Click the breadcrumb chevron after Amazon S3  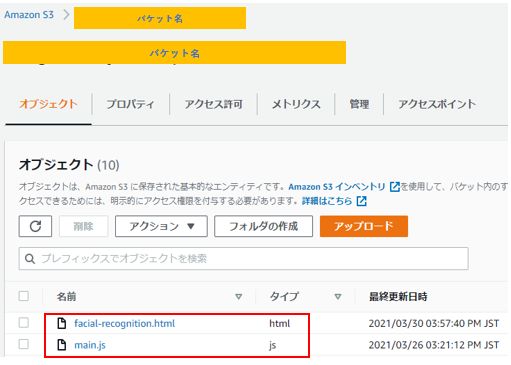click(66, 15)
